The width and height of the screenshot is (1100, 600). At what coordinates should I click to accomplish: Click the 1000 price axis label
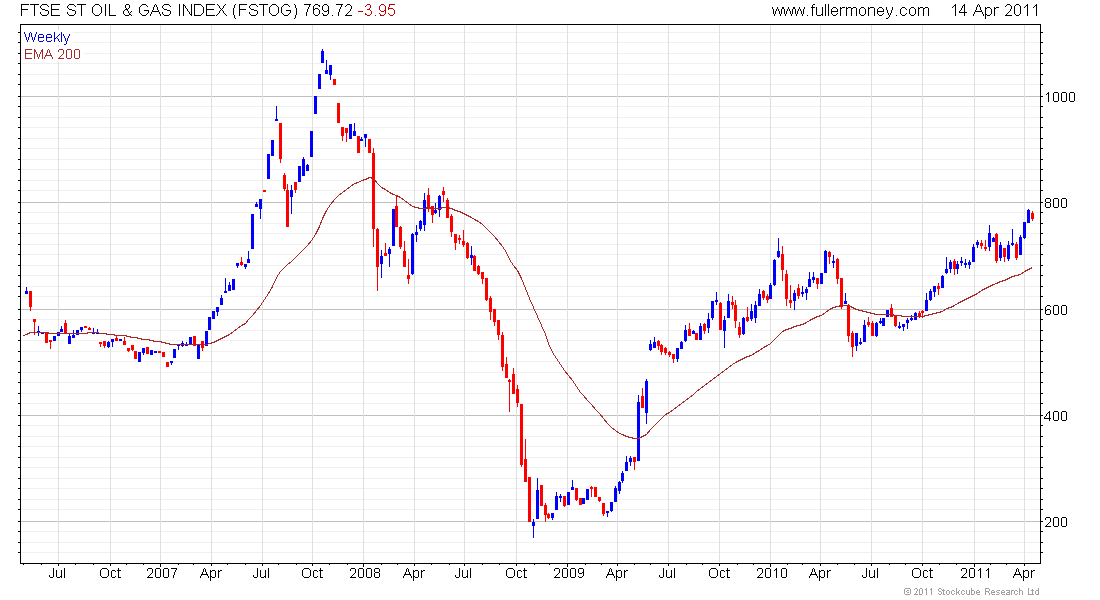tap(1060, 97)
